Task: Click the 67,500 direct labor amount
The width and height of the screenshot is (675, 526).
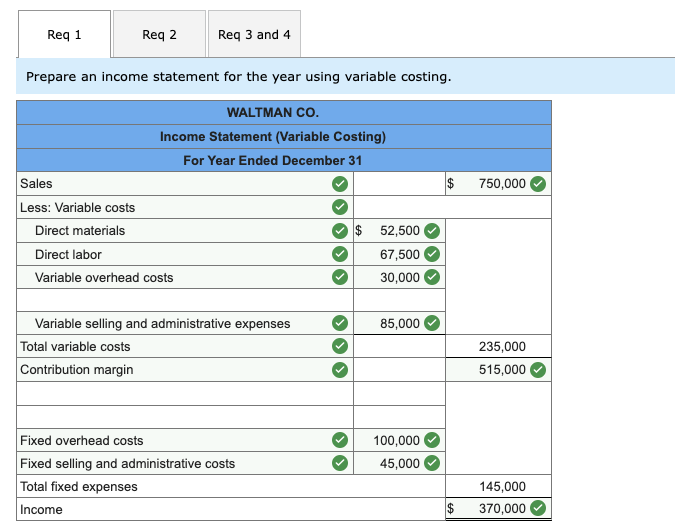Action: pos(399,254)
